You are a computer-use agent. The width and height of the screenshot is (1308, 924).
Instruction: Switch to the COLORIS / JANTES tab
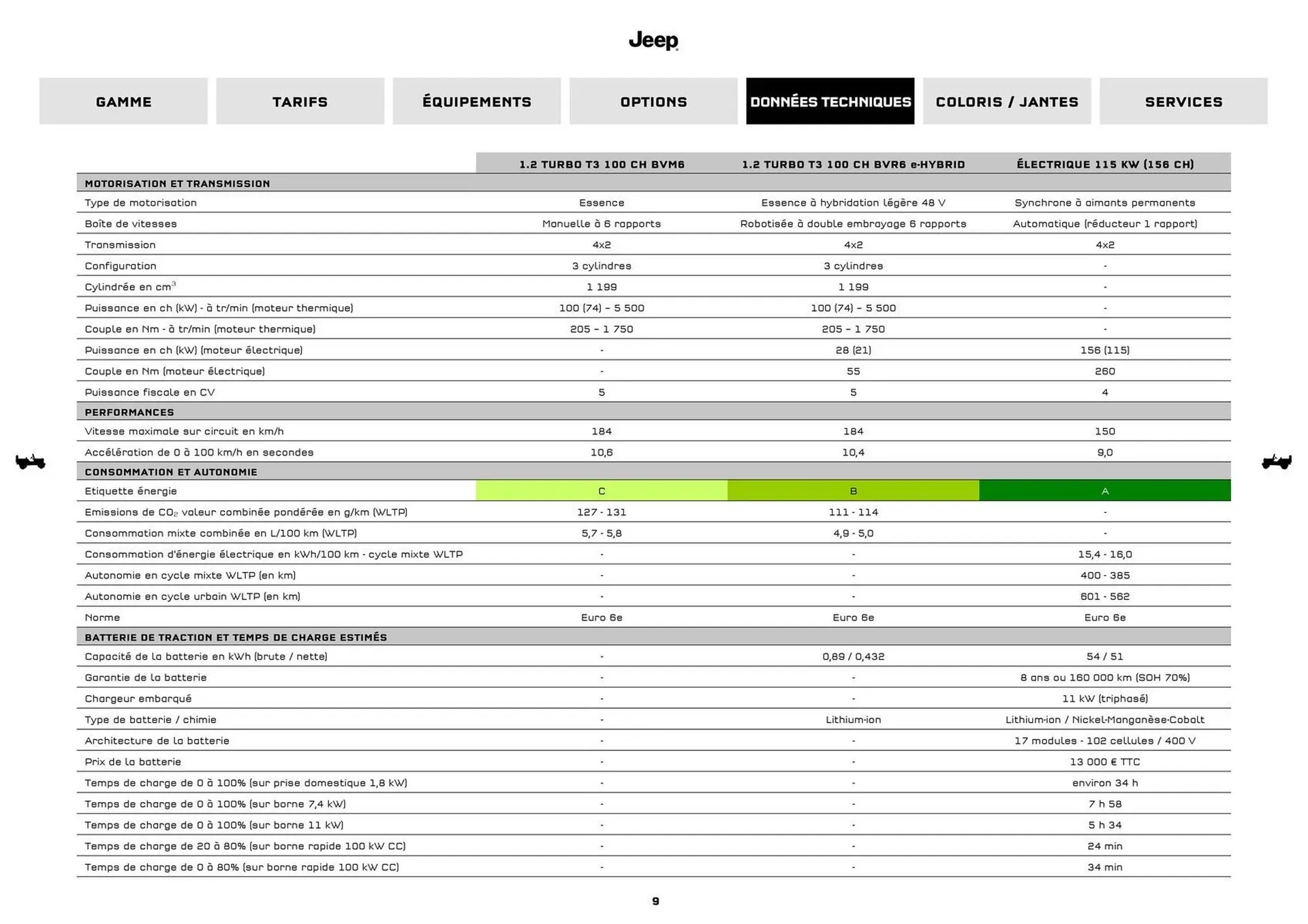coord(1007,101)
